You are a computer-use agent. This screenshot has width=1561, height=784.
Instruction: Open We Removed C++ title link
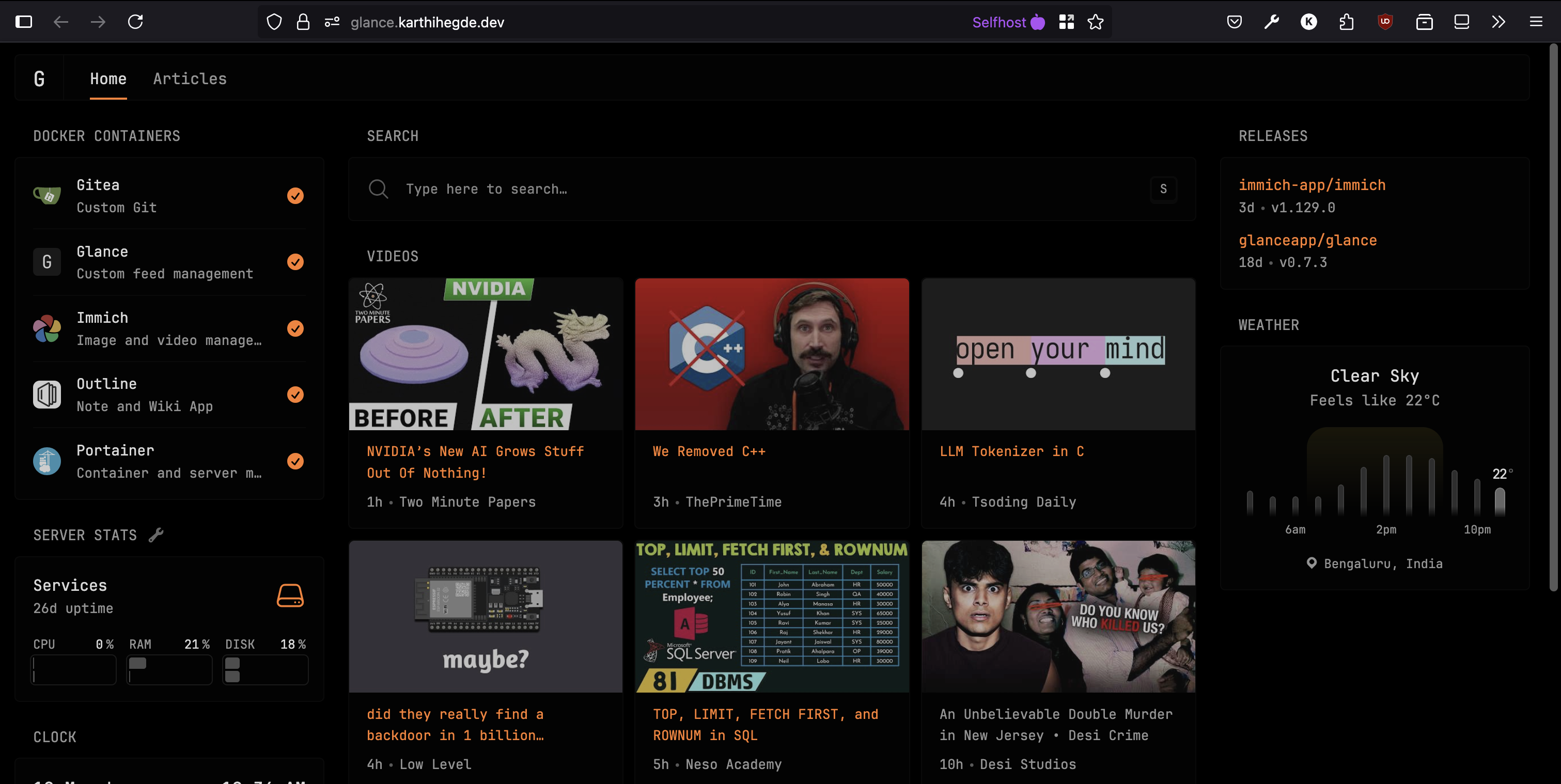[709, 451]
